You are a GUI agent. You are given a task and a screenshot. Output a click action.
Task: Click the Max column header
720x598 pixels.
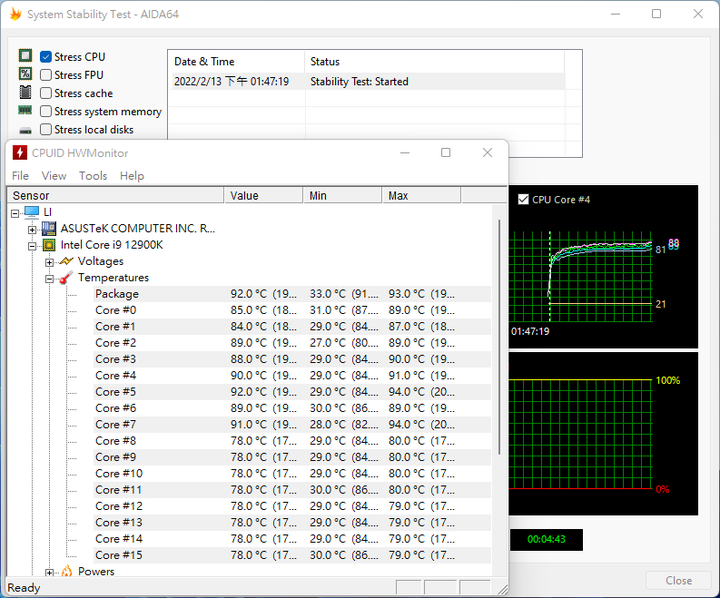click(x=421, y=195)
